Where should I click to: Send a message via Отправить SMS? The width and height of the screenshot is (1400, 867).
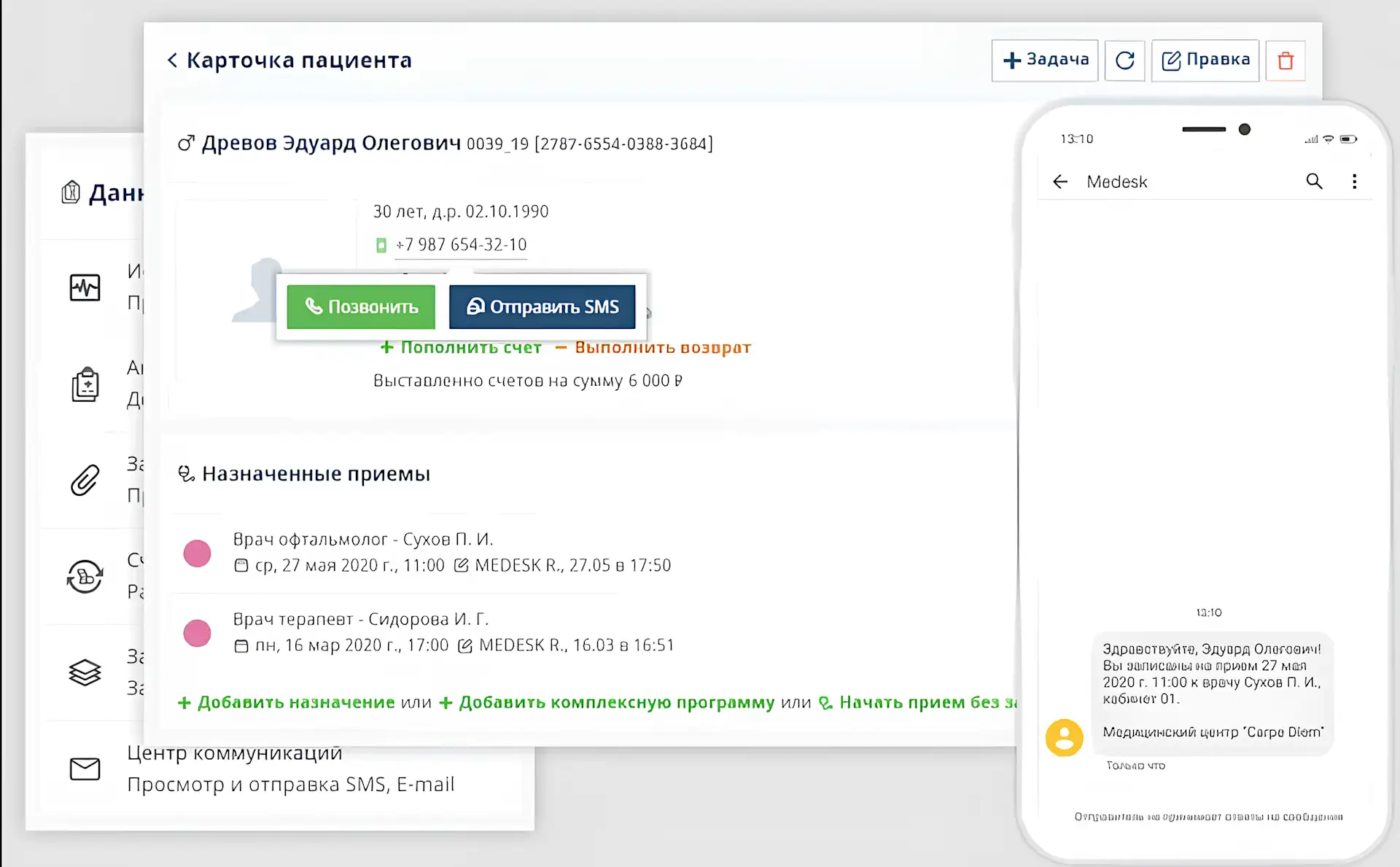point(542,307)
